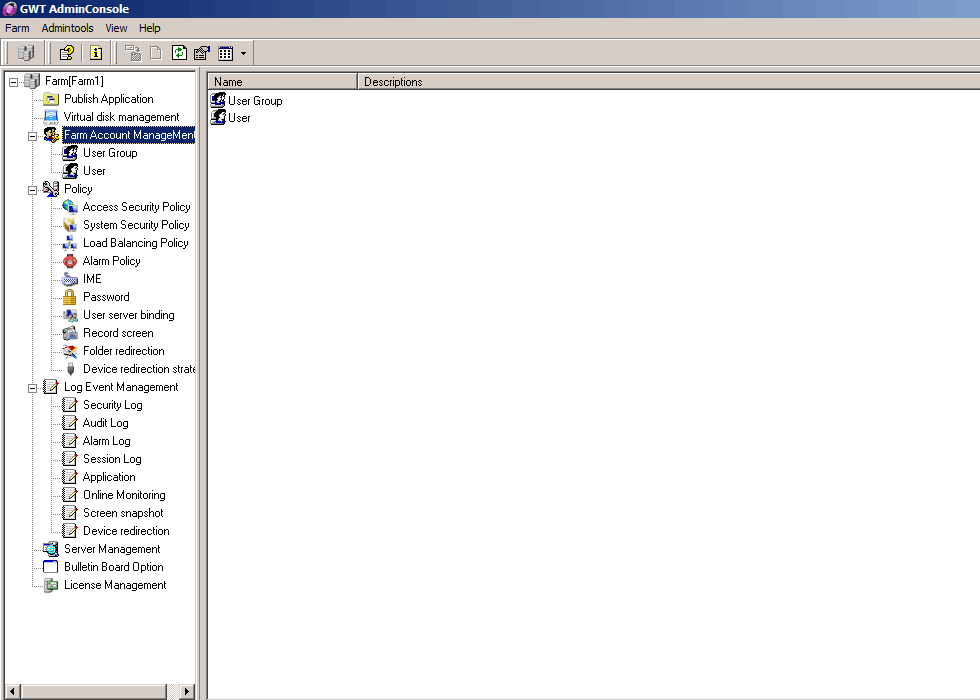Click the properties icon in toolbar
The height and width of the screenshot is (700, 980).
click(201, 53)
